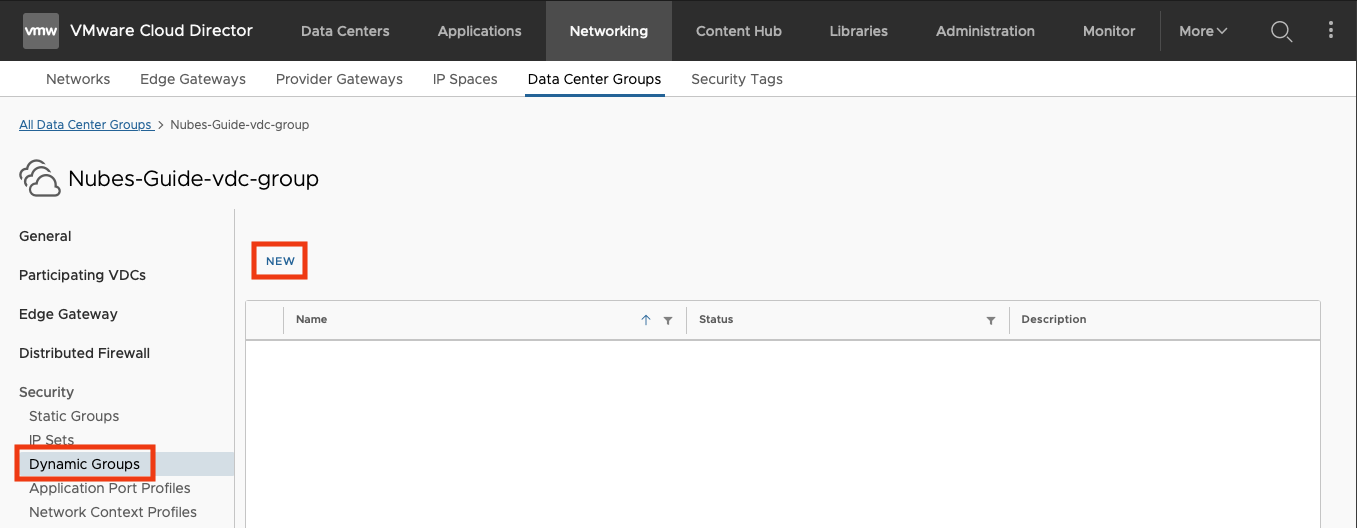The image size is (1357, 528).
Task: Click the VMware Cloud Director product title
Action: (161, 31)
